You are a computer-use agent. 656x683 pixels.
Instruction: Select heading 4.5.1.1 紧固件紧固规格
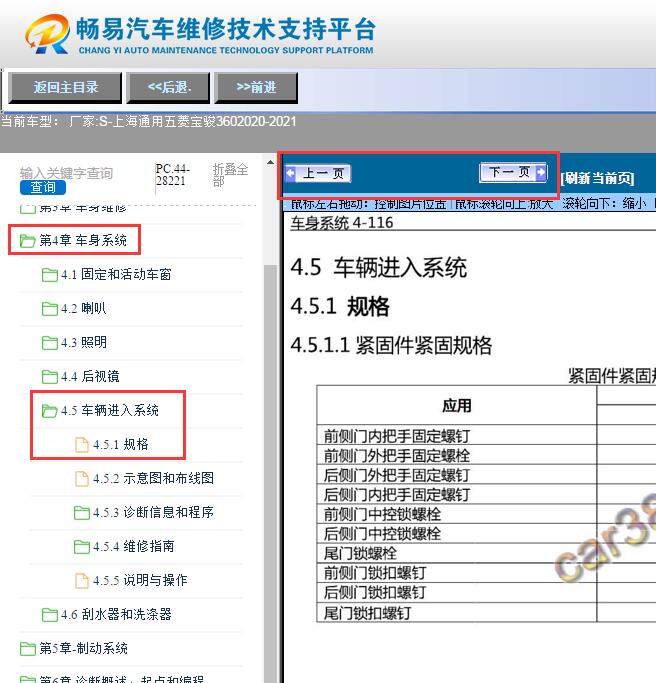click(x=391, y=345)
